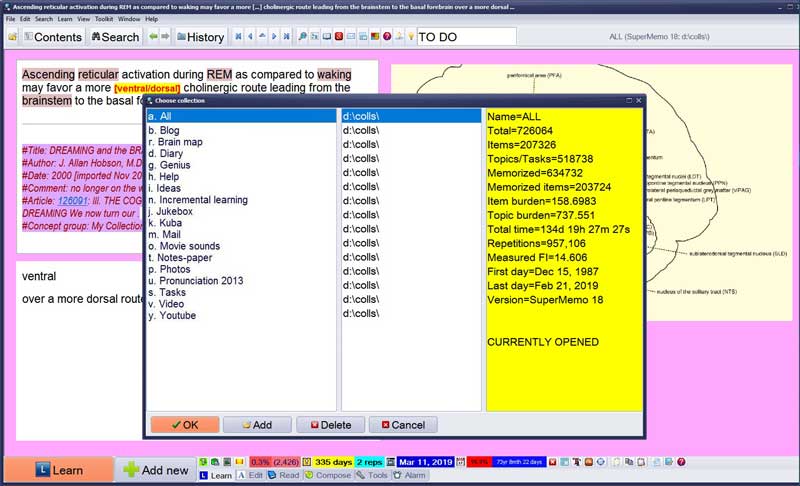Viewport: 800px width, 486px height.
Task: Click the Search button with binoculars icon
Action: [x=115, y=37]
